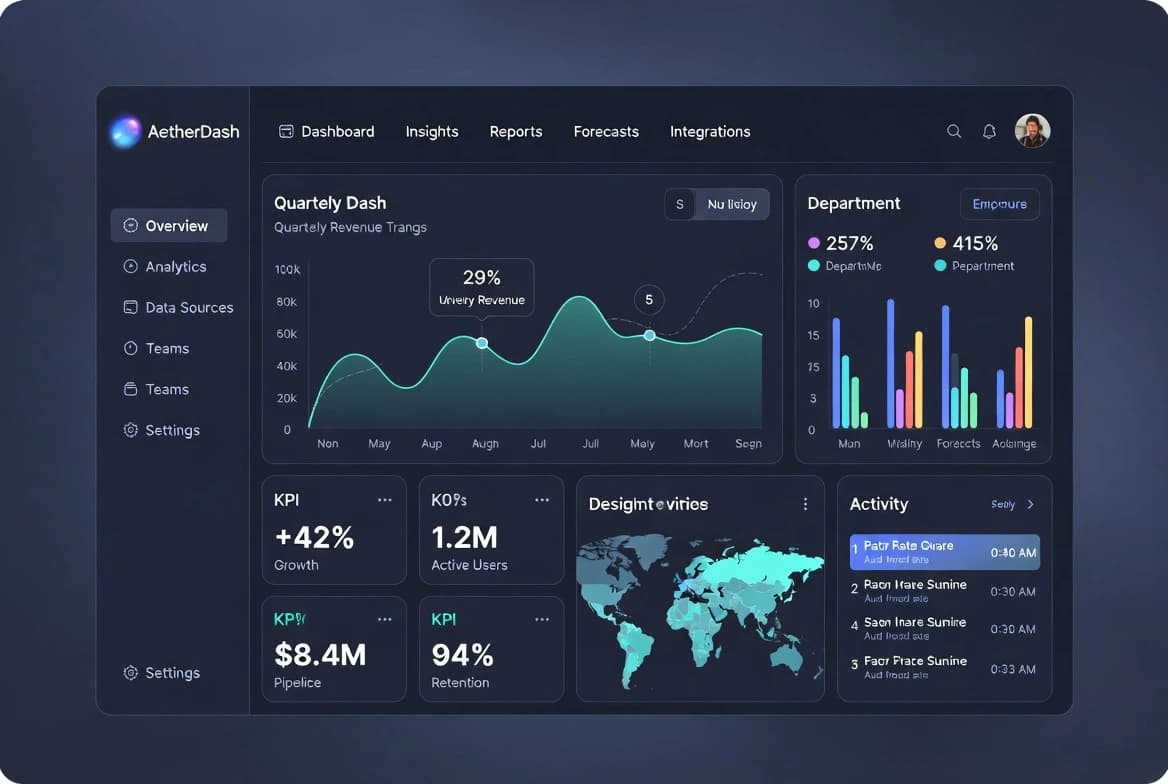Open the Active Users card options menu
The height and width of the screenshot is (784, 1168).
click(x=542, y=500)
